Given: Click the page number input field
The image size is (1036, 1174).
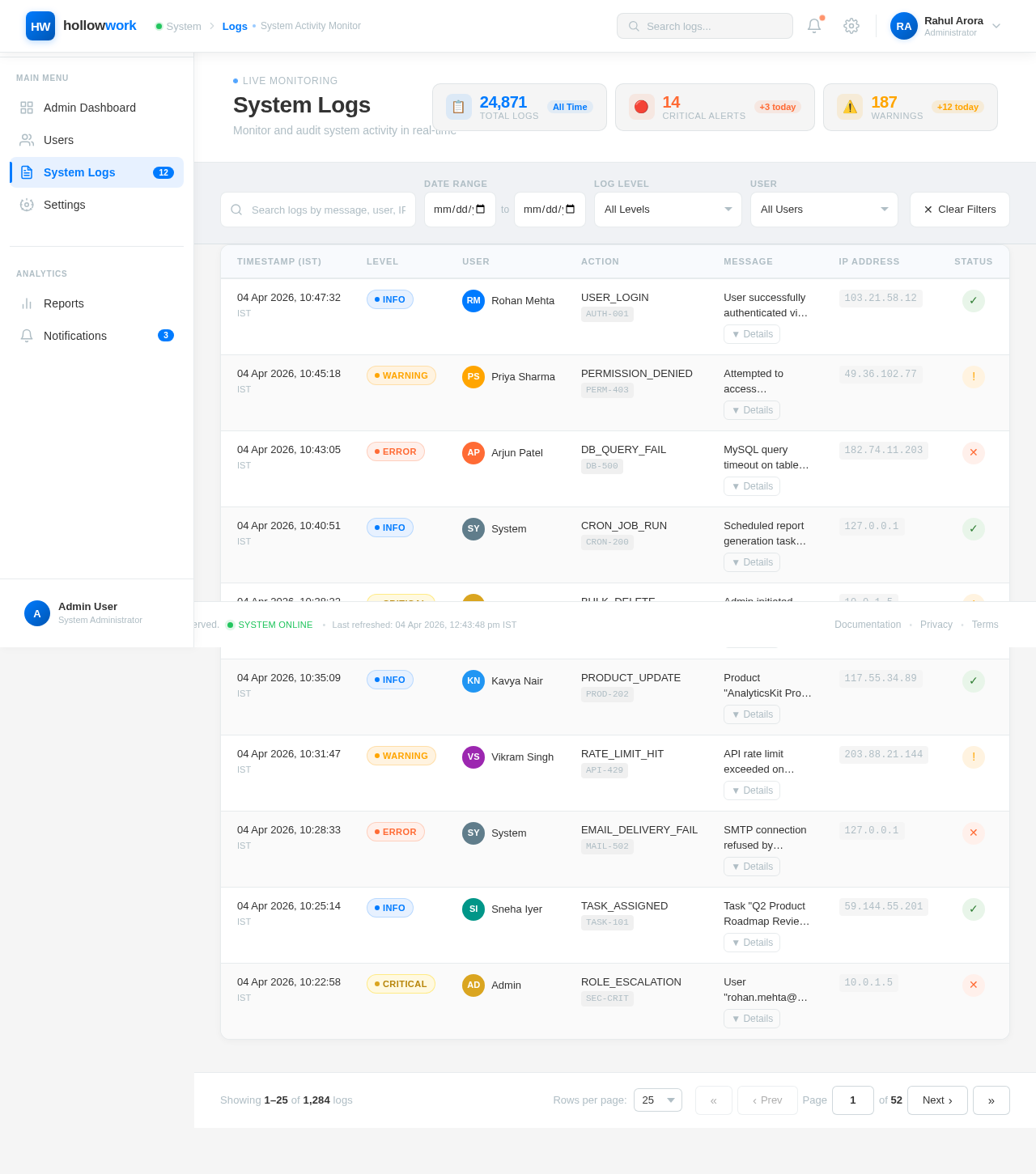Looking at the screenshot, I should click(x=853, y=1100).
